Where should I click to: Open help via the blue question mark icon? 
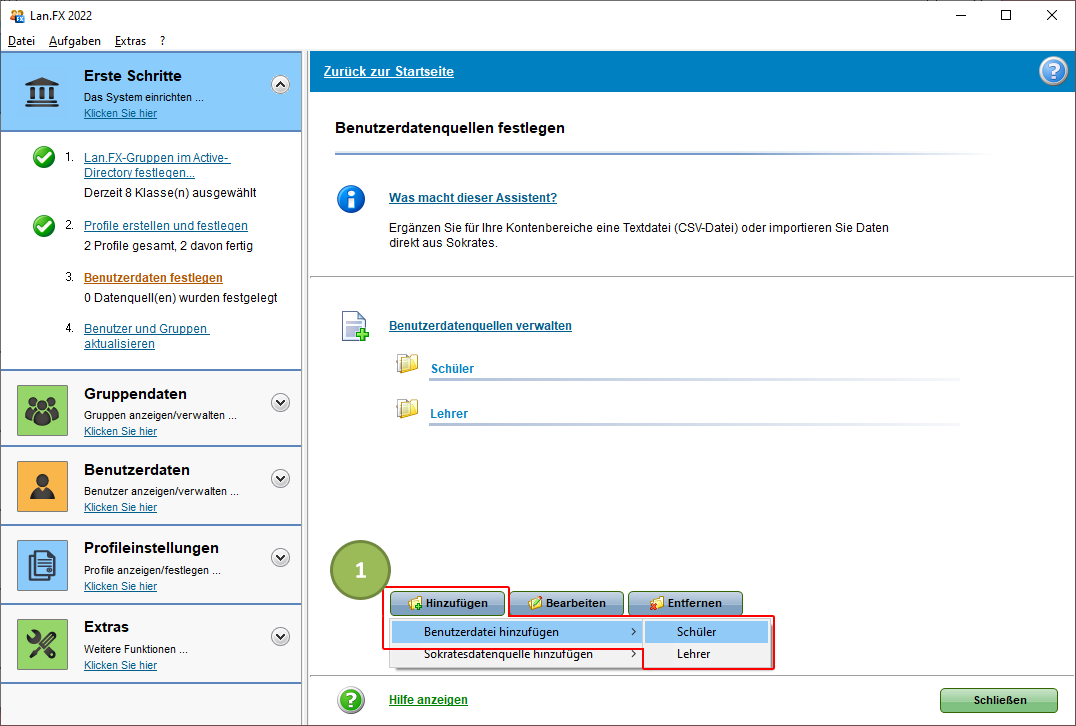coord(1053,71)
